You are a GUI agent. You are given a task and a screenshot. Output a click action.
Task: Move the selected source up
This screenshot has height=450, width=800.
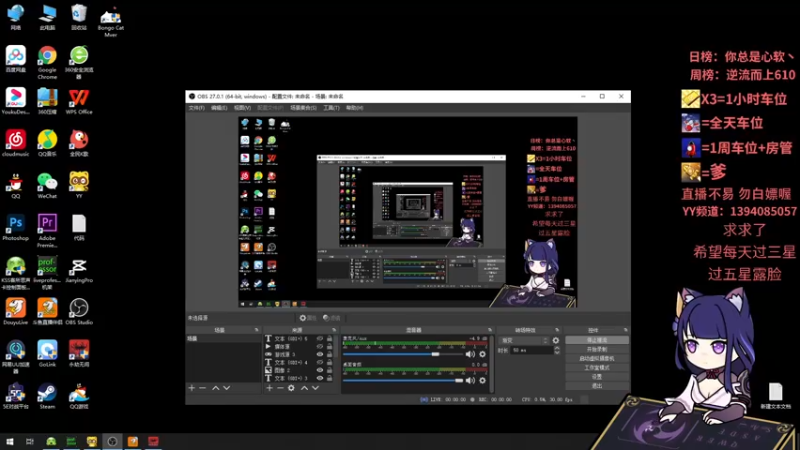(304, 388)
